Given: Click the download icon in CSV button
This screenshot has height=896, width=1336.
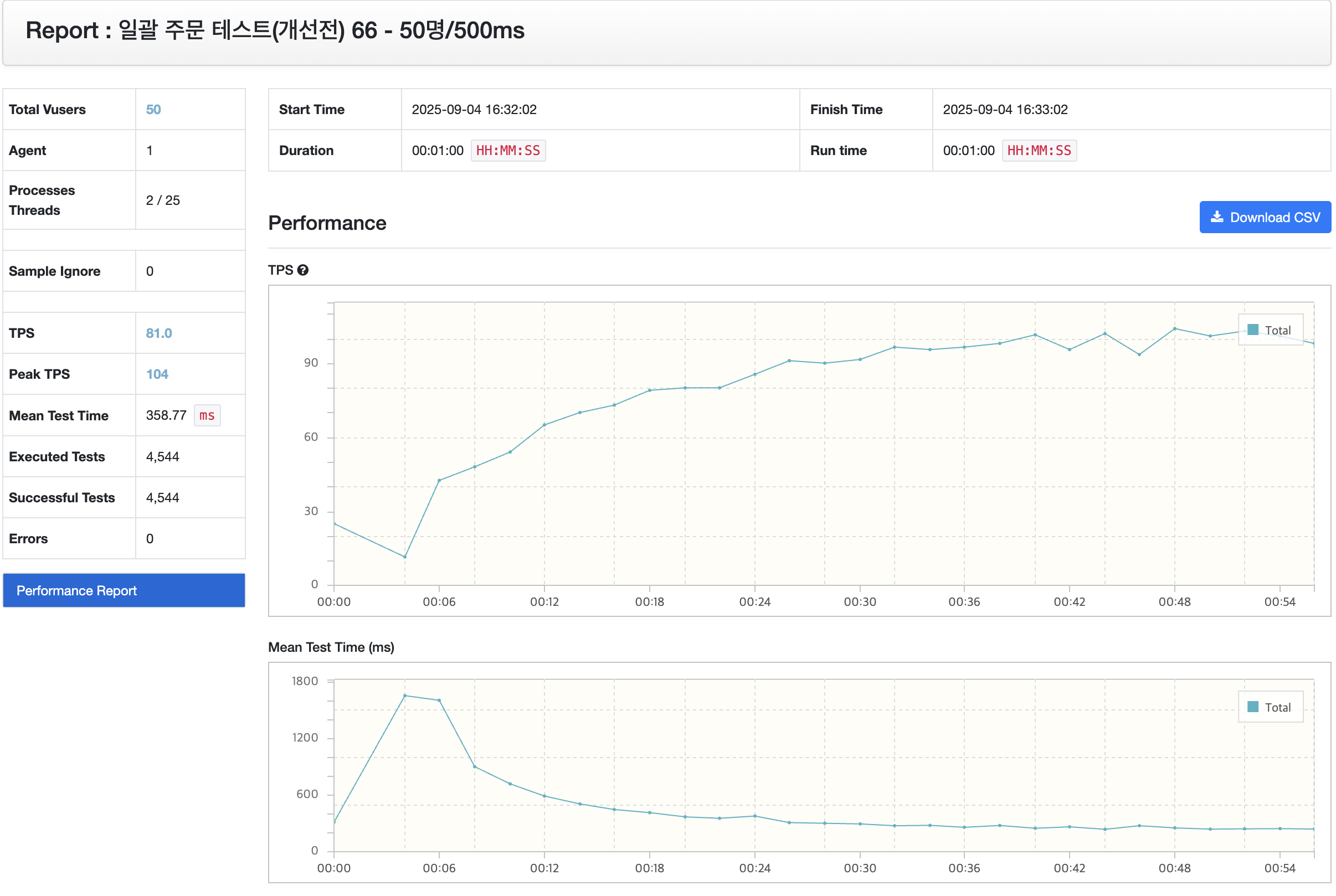Looking at the screenshot, I should (1216, 217).
